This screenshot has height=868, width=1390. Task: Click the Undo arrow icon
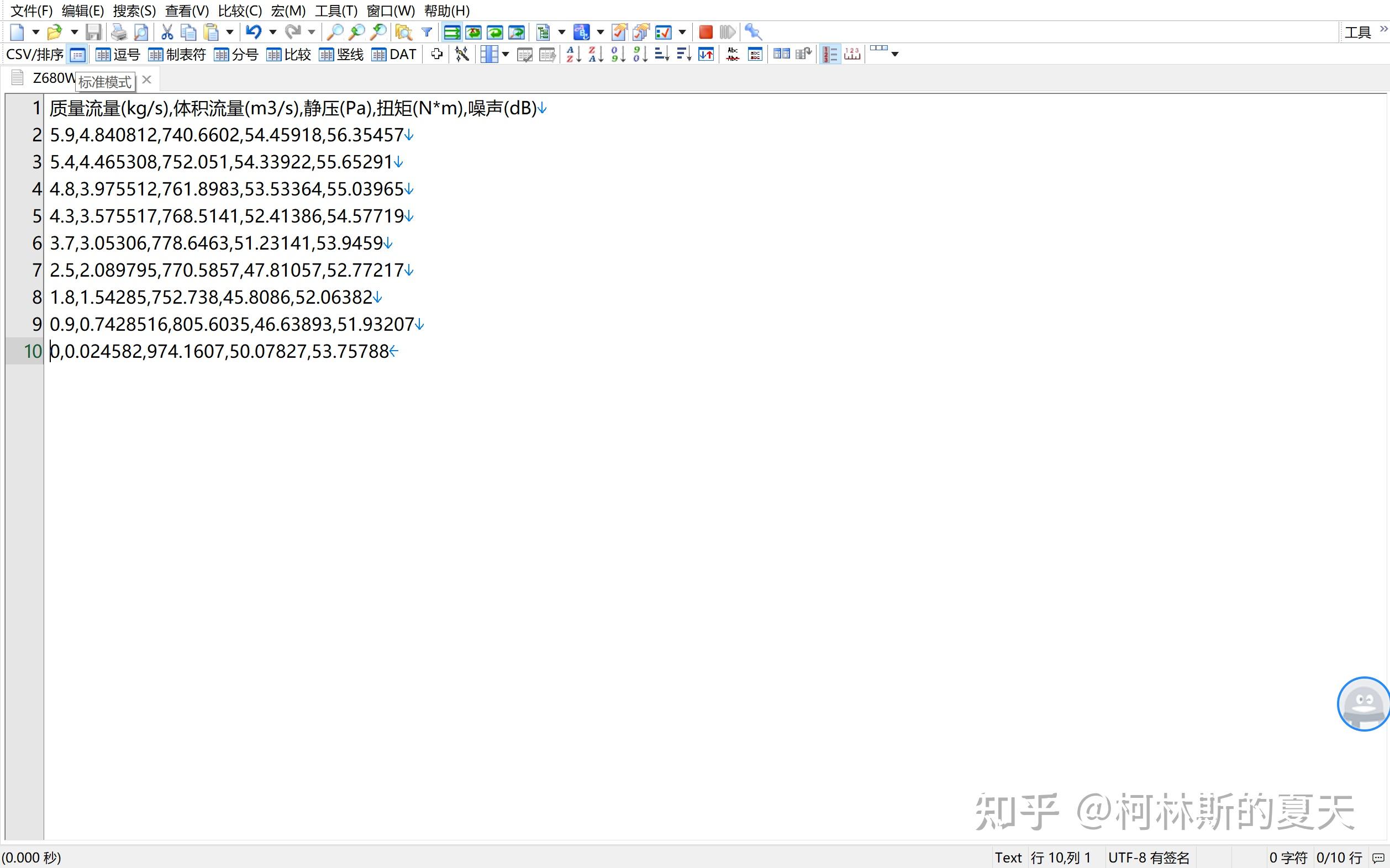(x=253, y=32)
